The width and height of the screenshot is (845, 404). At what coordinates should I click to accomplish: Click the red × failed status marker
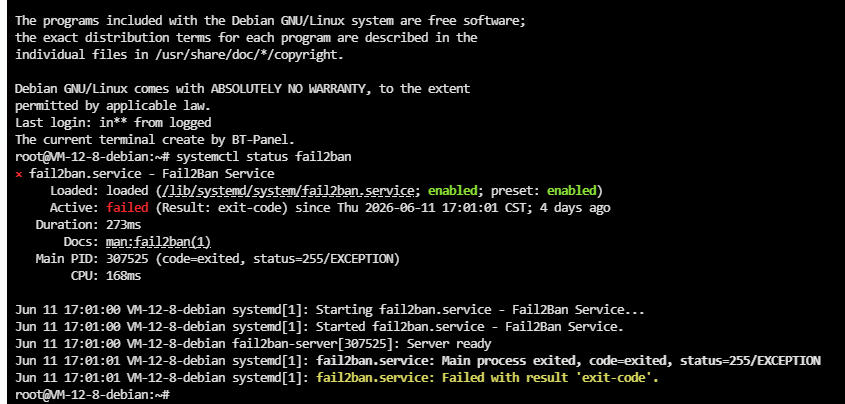tap(19, 175)
